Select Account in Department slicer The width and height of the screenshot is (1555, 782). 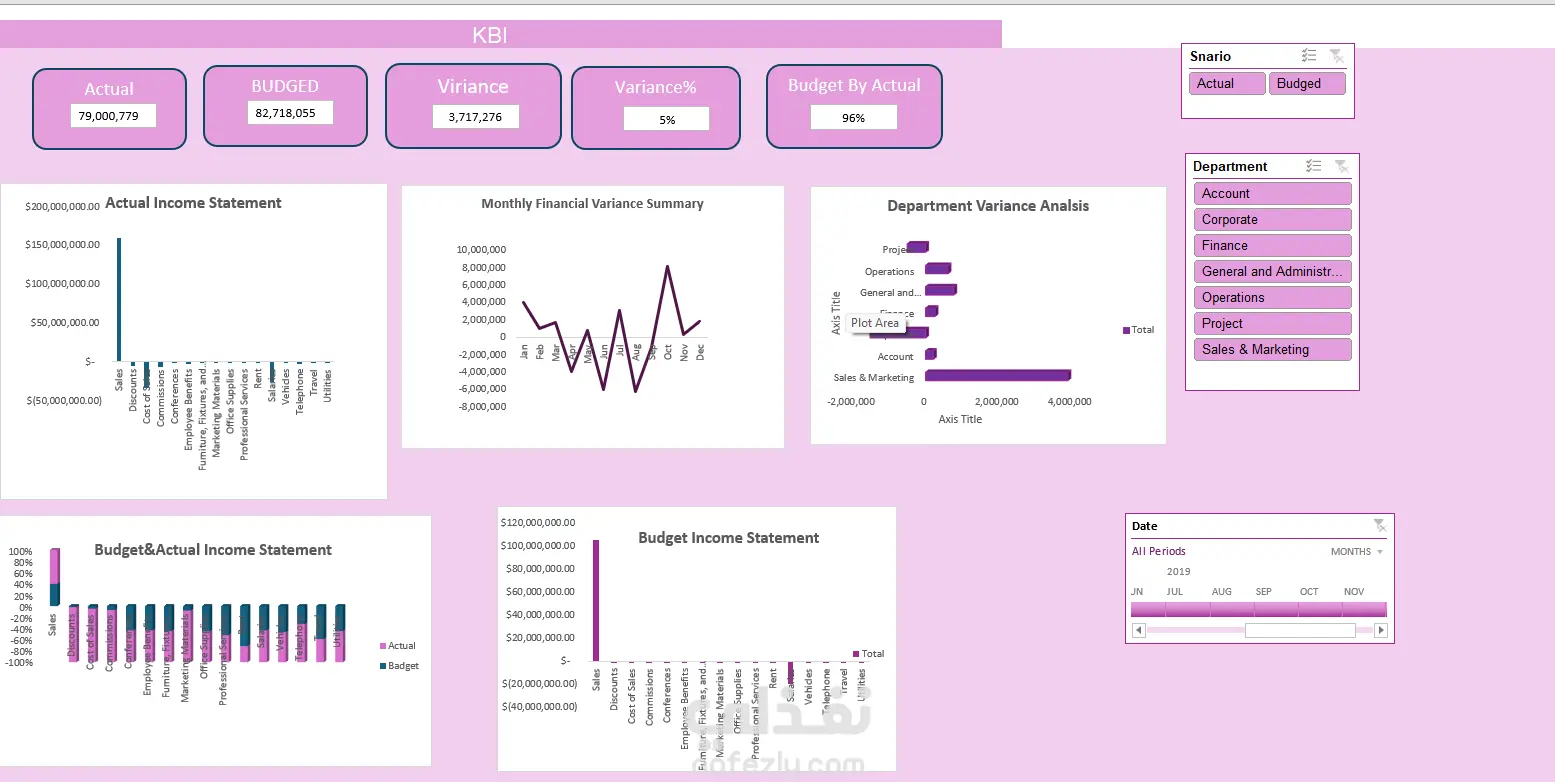[x=1272, y=193]
